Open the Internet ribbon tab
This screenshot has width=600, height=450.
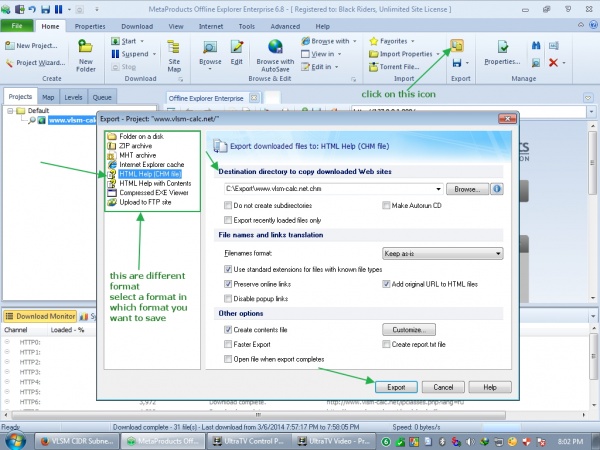pos(211,26)
